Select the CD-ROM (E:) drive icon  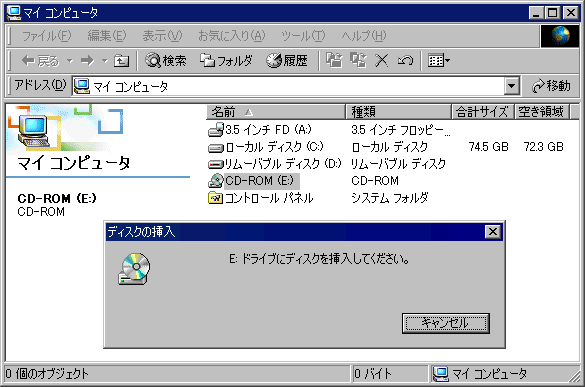pyautogui.click(x=216, y=181)
